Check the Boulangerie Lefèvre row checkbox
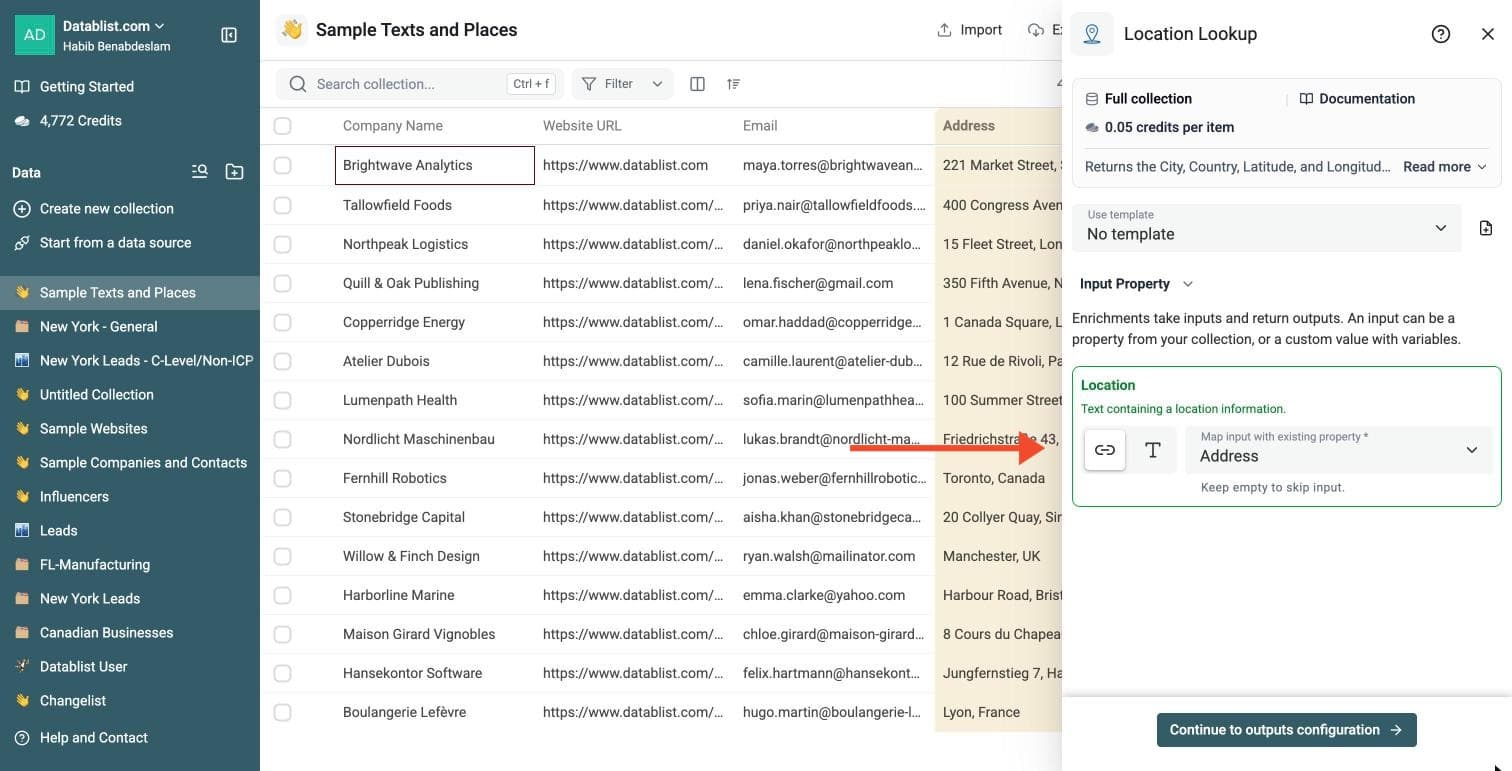 283,712
